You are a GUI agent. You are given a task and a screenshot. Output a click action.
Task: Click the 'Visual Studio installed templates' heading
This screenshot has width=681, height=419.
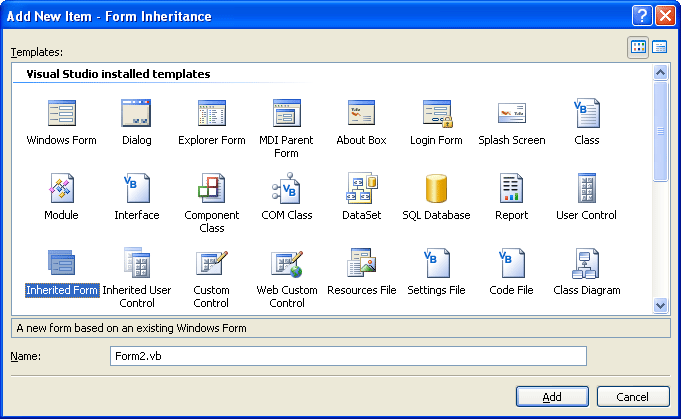(x=118, y=74)
